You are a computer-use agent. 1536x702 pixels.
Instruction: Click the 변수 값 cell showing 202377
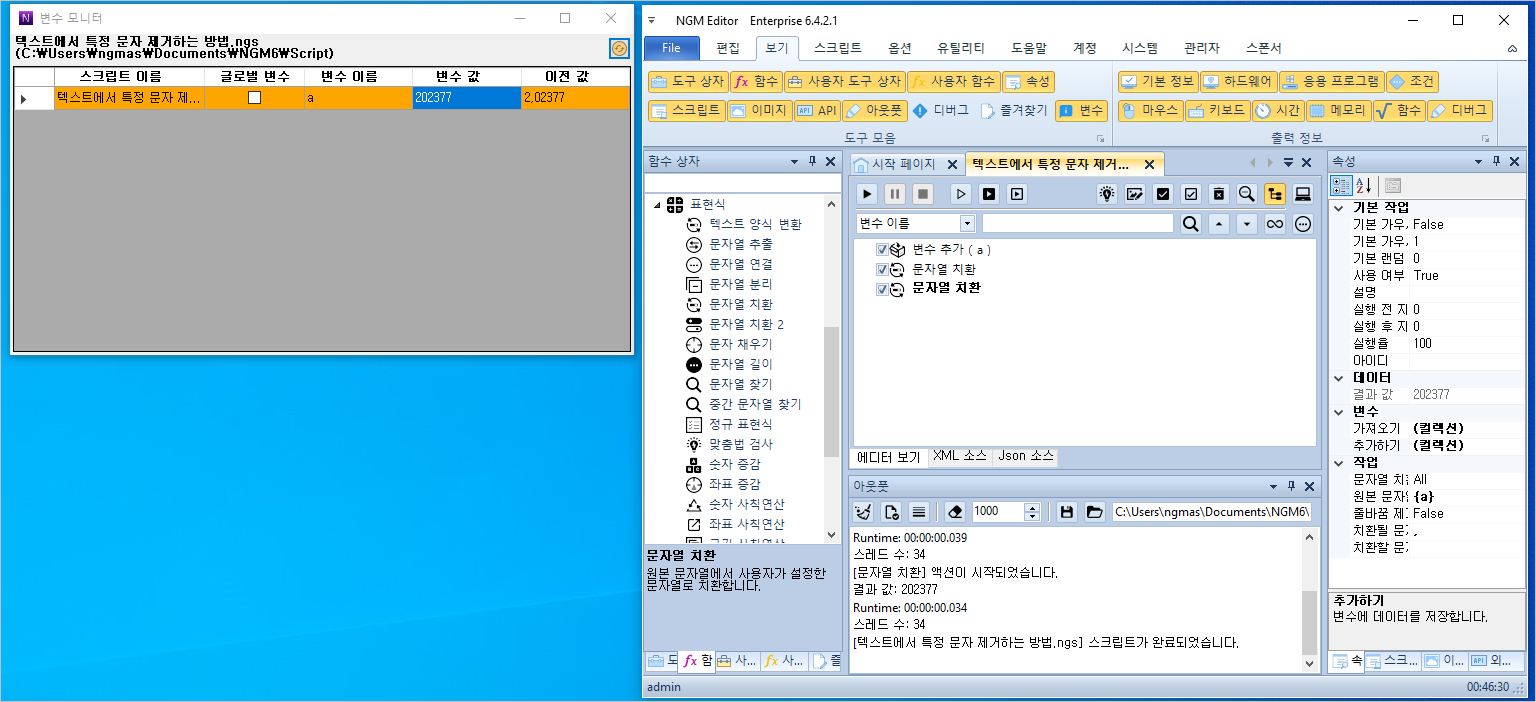466,98
